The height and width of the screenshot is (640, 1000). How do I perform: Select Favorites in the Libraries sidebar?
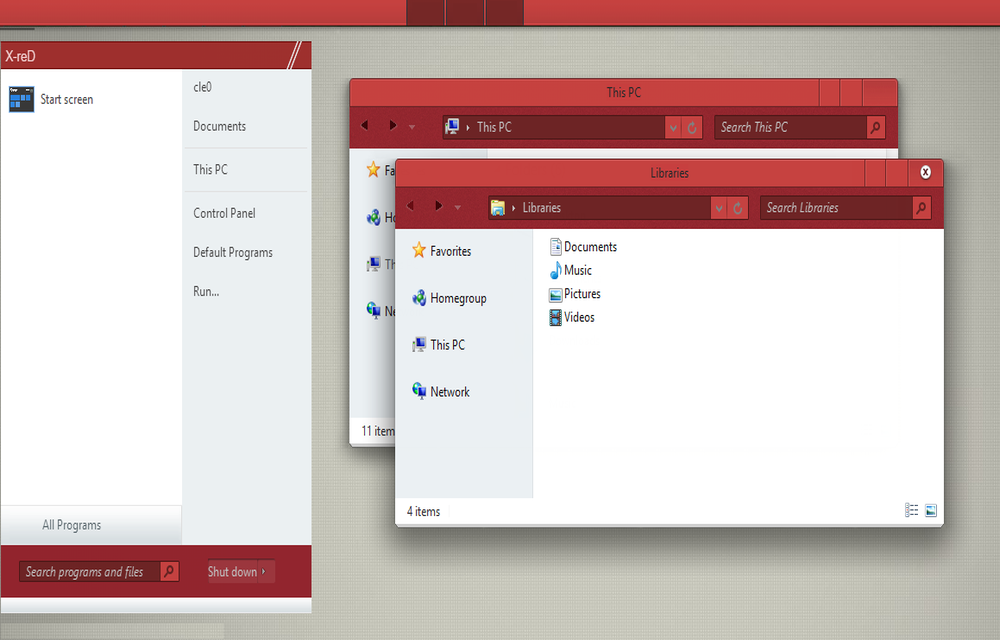pos(447,251)
